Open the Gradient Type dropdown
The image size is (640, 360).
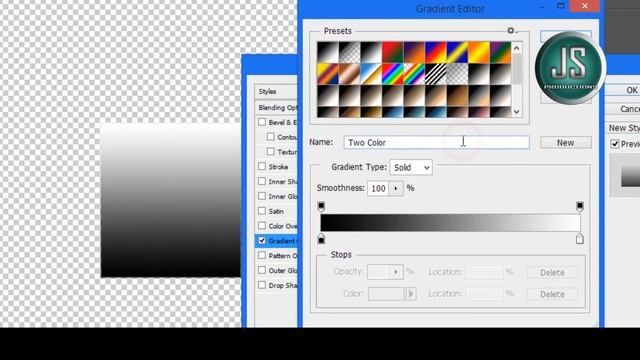point(411,167)
